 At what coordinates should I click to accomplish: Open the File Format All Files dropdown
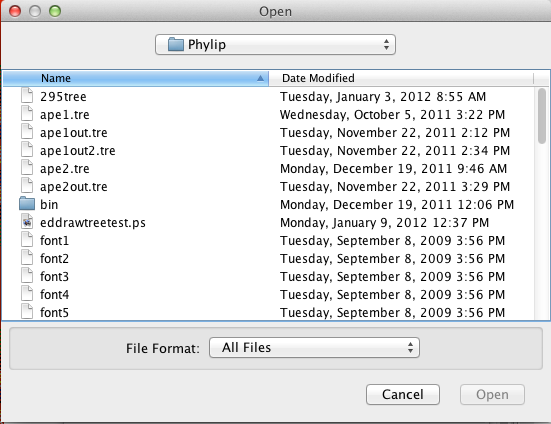[x=314, y=348]
